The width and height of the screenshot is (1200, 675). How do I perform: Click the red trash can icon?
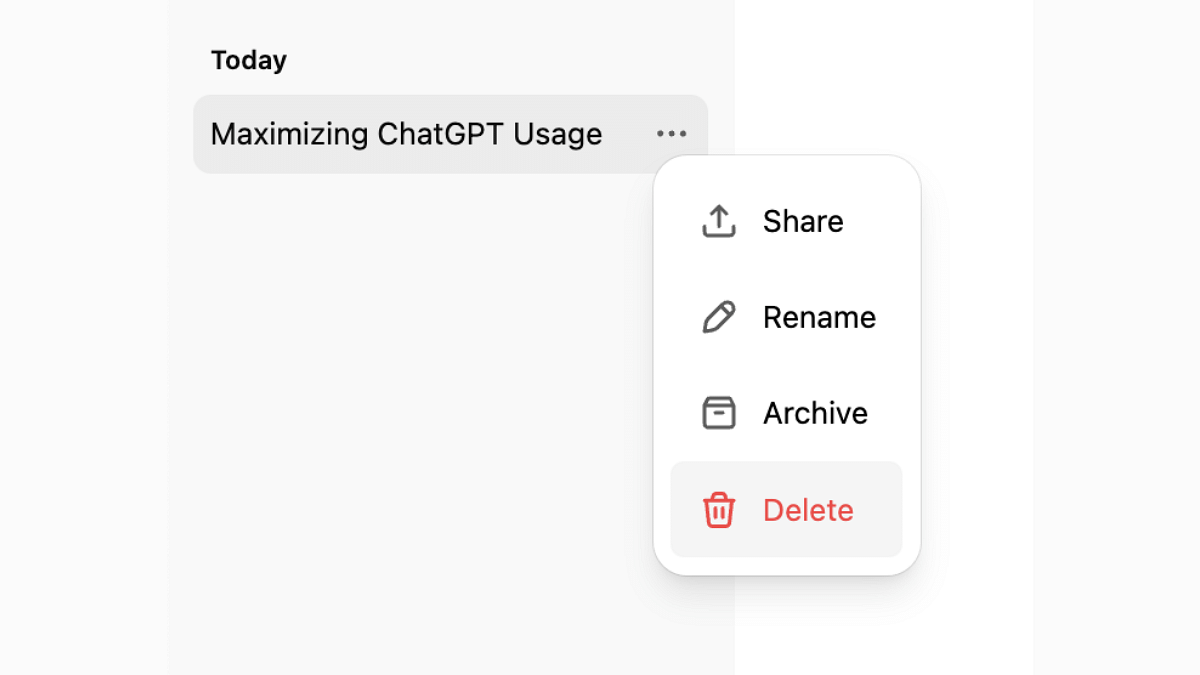coord(719,510)
